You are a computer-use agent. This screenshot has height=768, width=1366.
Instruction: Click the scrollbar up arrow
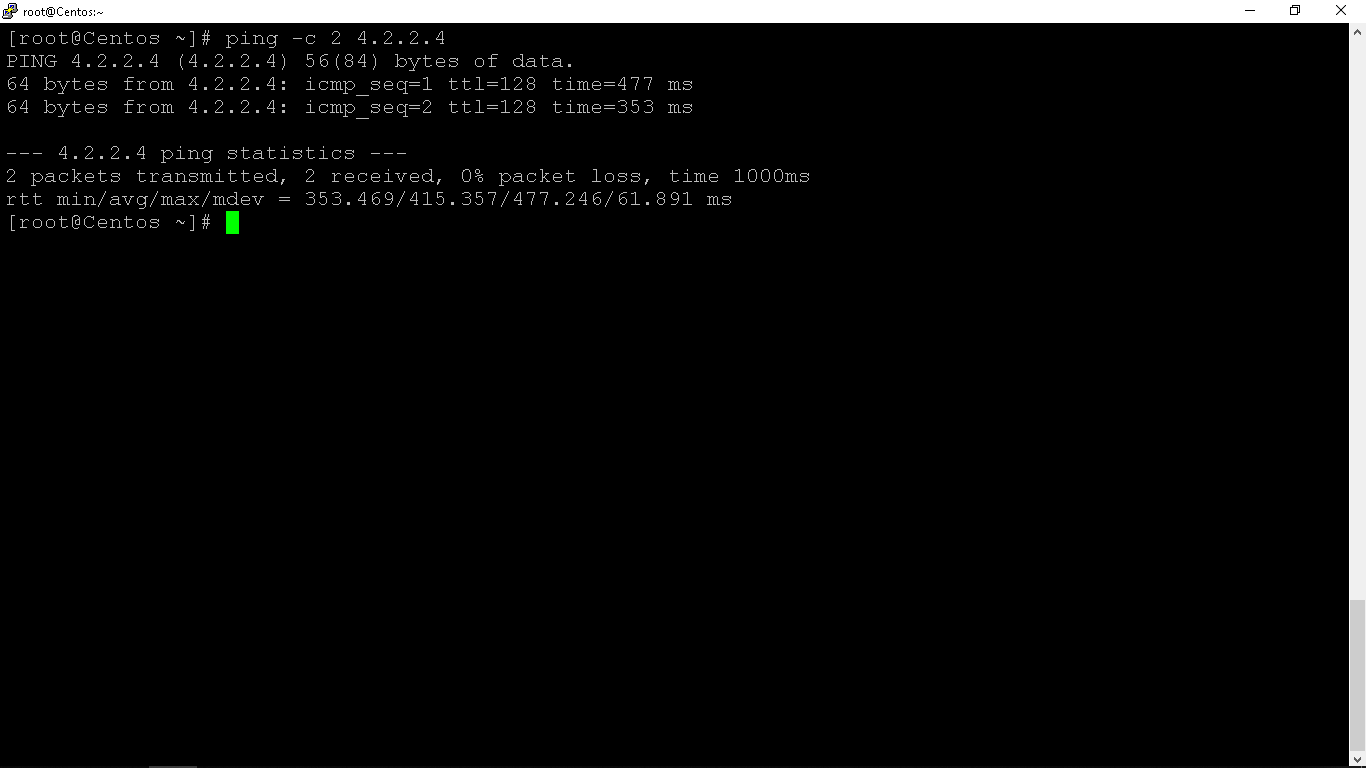click(1357, 33)
